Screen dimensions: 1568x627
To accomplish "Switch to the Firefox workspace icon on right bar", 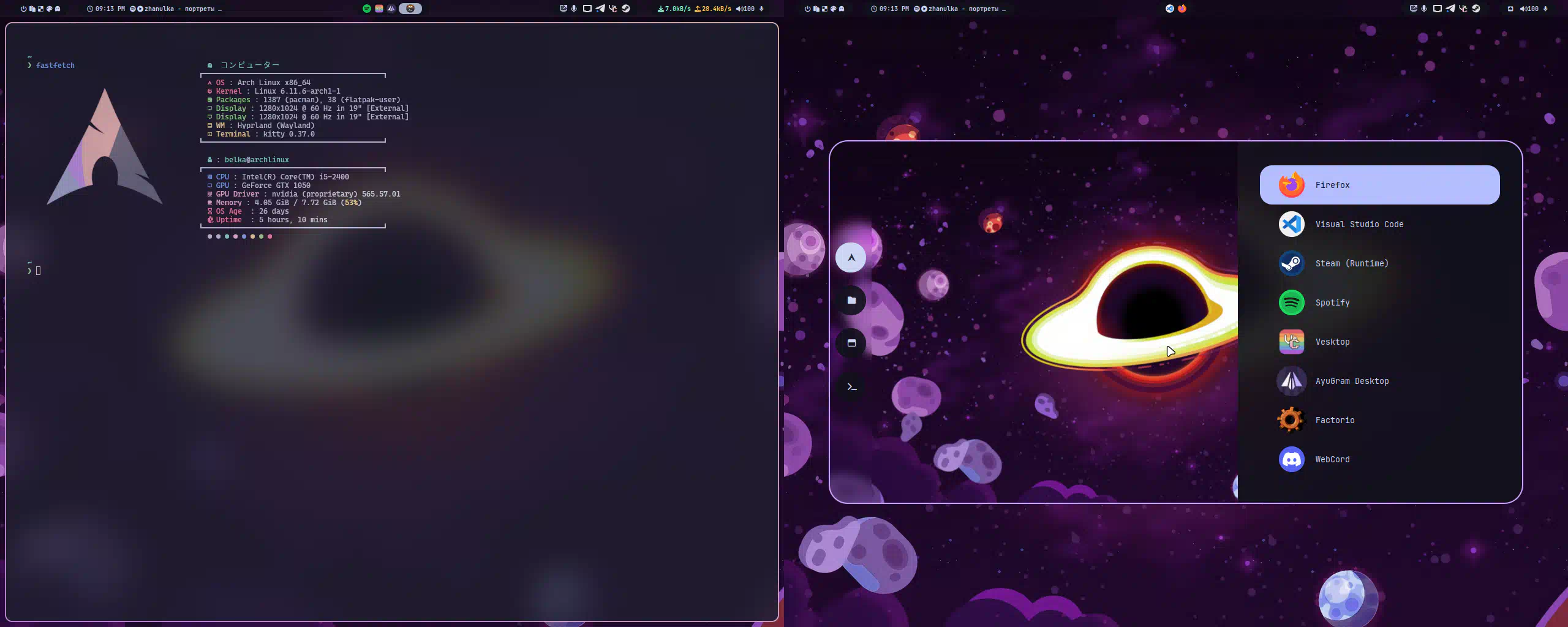I will tap(1182, 9).
